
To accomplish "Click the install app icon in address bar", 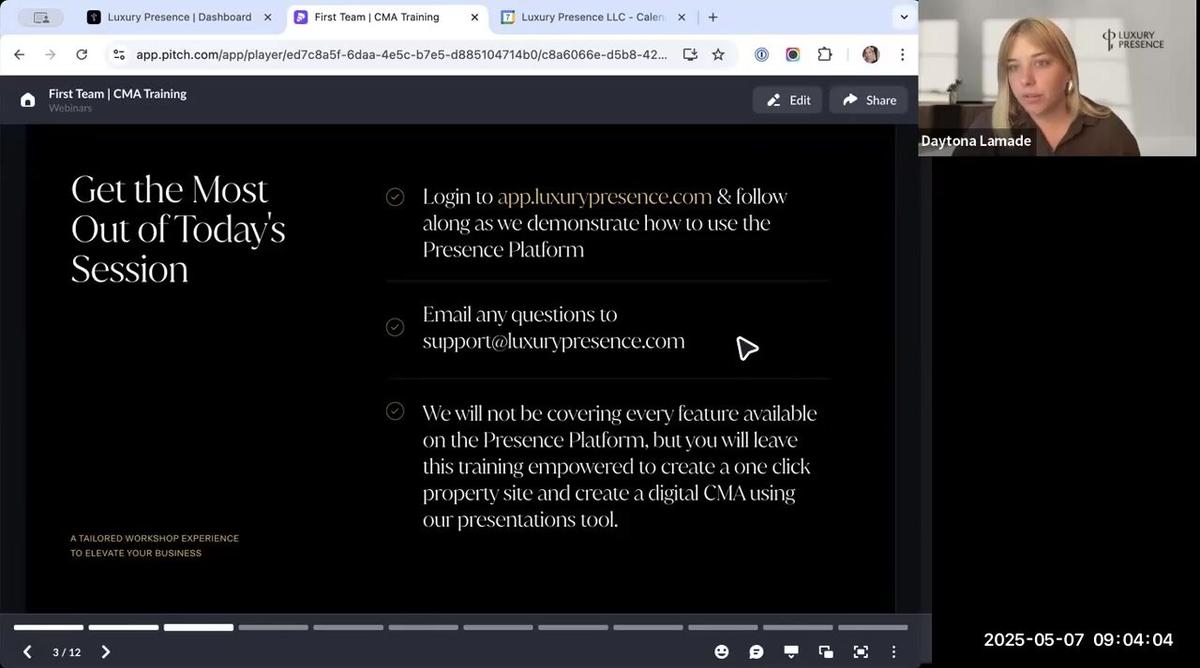I will 690,55.
